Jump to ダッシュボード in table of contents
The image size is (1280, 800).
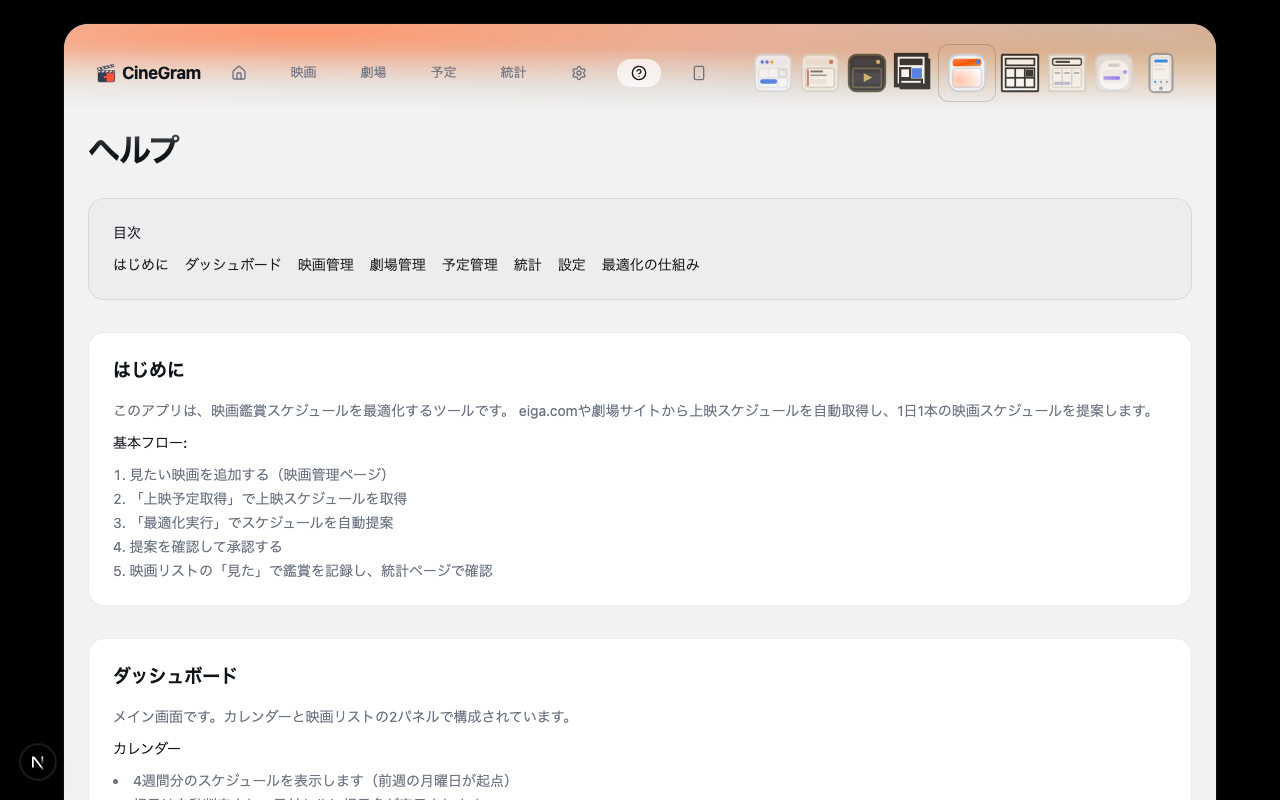(x=233, y=265)
